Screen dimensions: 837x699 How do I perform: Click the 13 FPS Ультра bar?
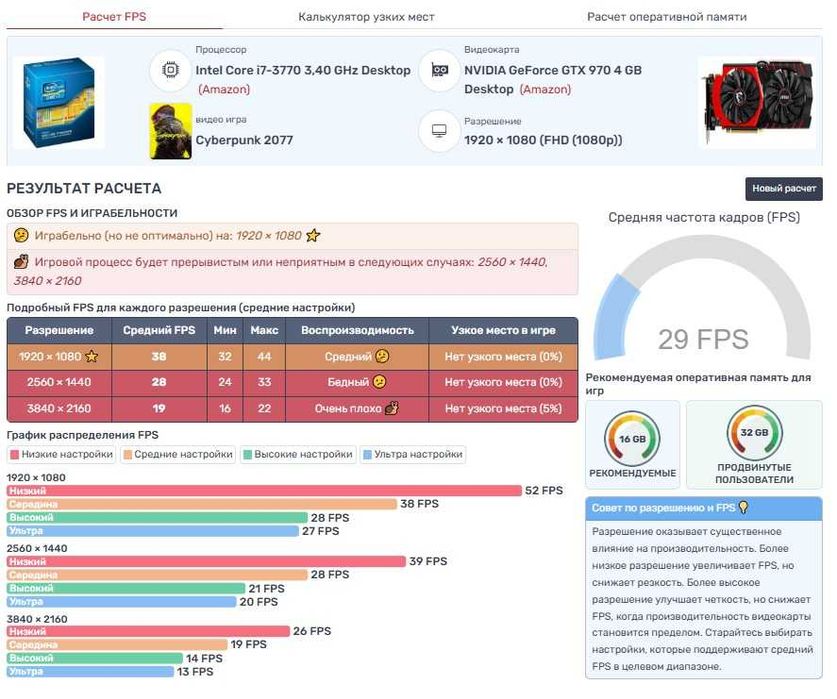[x=90, y=672]
